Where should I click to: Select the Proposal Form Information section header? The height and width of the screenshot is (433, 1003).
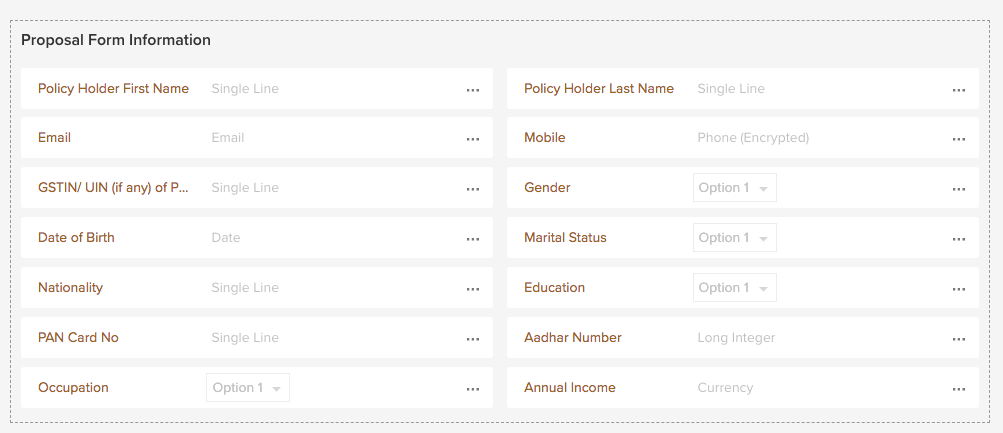coord(116,40)
